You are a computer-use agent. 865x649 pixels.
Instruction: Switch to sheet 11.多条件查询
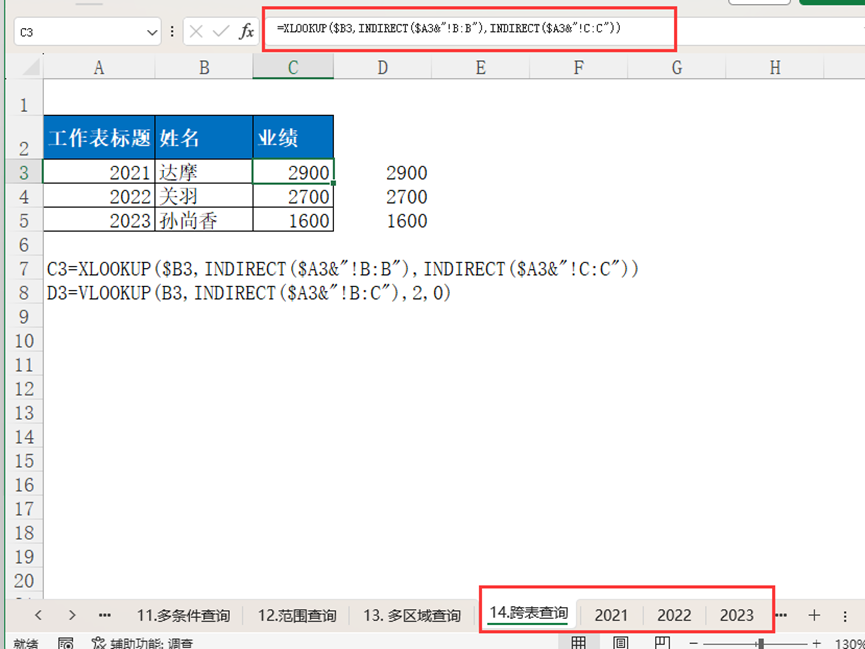tap(183, 615)
